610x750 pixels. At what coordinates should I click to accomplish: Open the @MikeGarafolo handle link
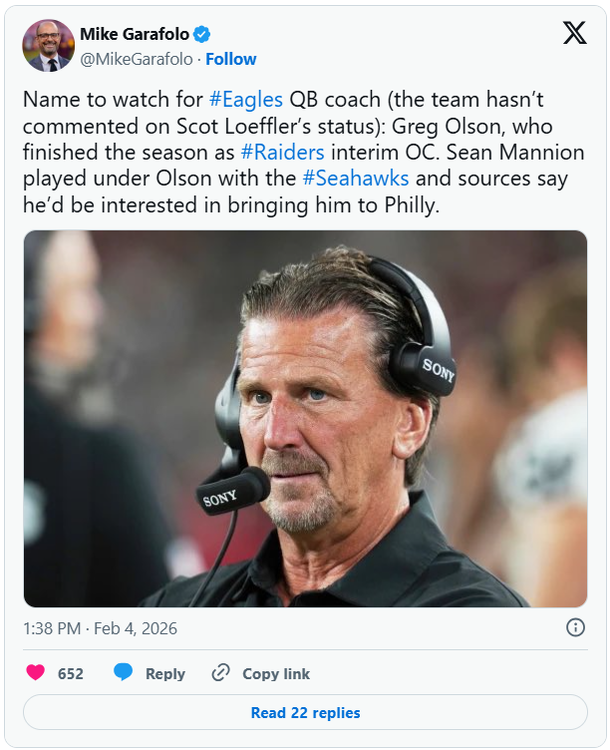pyautogui.click(x=136, y=59)
